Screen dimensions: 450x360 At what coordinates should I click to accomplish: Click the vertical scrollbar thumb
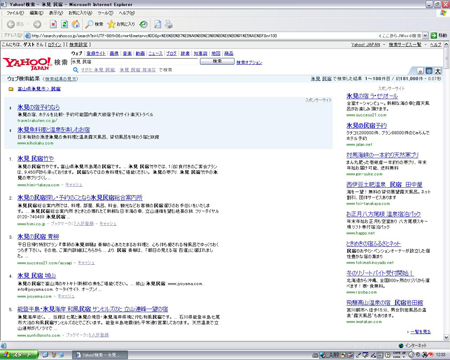[446, 57]
